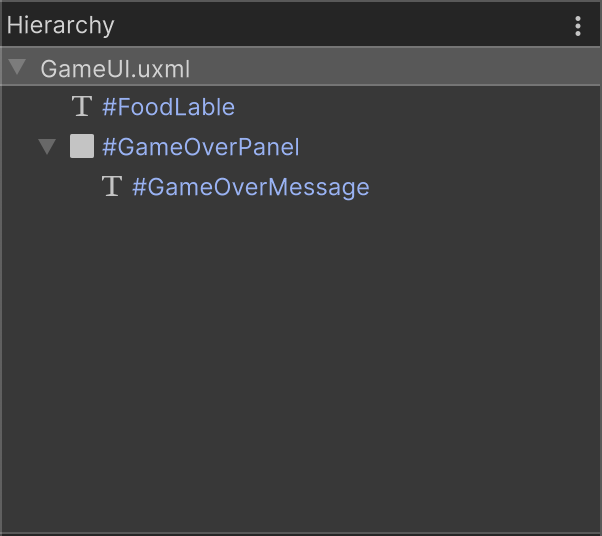Select the #GameOverMessage name text
Viewport: 602px width, 536px height.
point(250,187)
